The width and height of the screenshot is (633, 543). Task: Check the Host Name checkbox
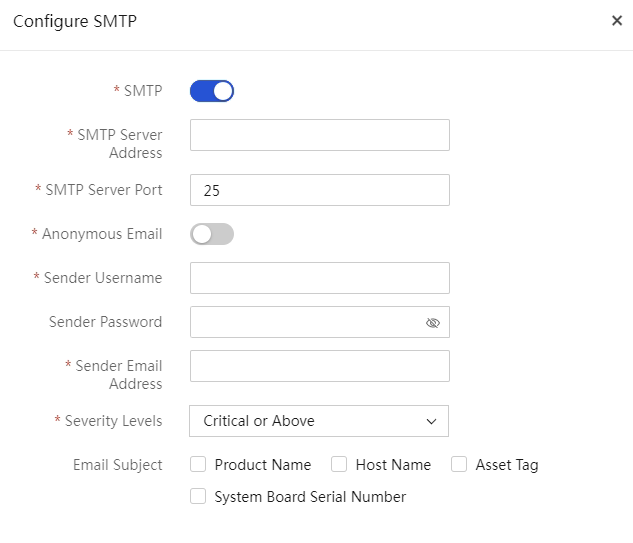[339, 464]
